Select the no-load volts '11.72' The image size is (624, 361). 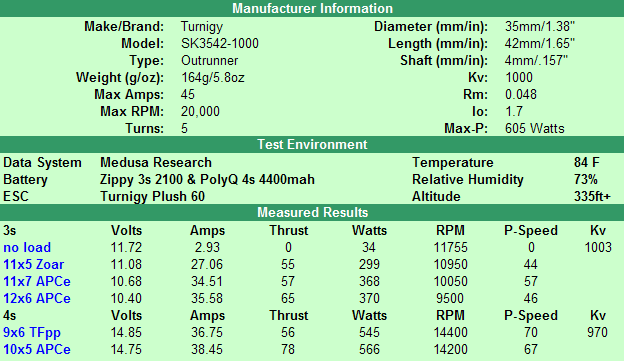[126, 248]
